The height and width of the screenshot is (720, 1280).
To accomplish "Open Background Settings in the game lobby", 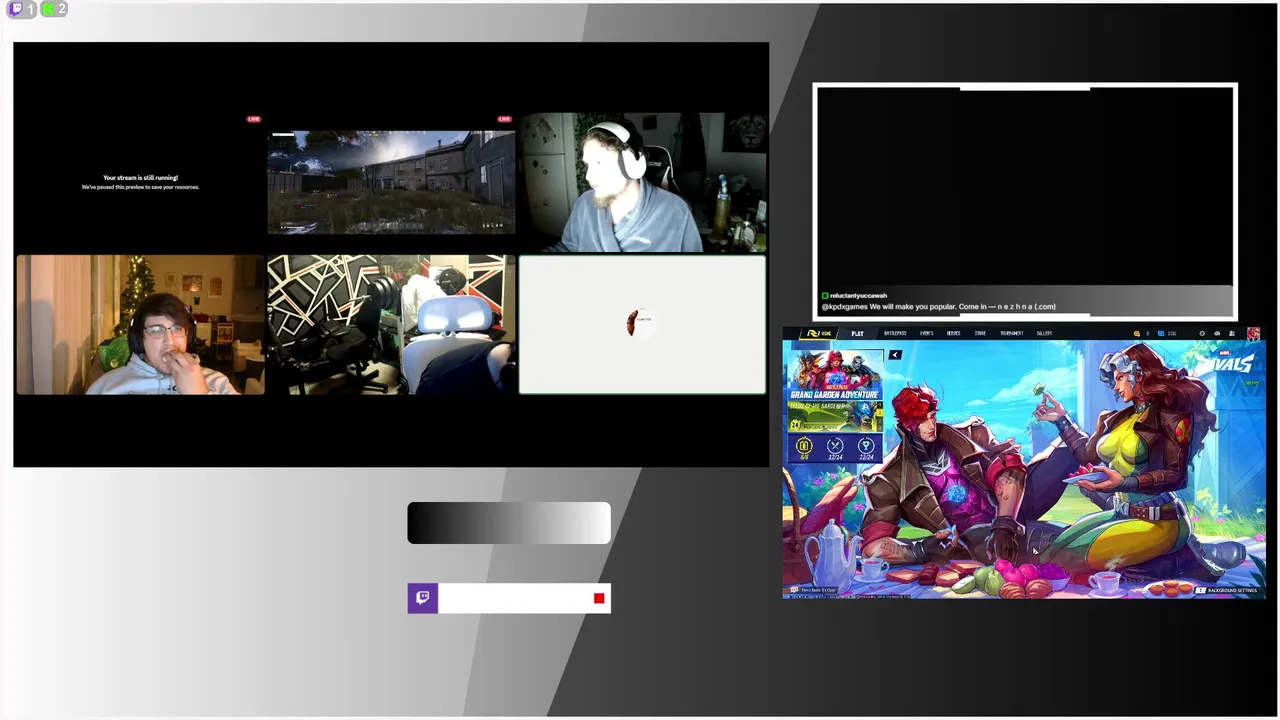I will pos(1228,591).
